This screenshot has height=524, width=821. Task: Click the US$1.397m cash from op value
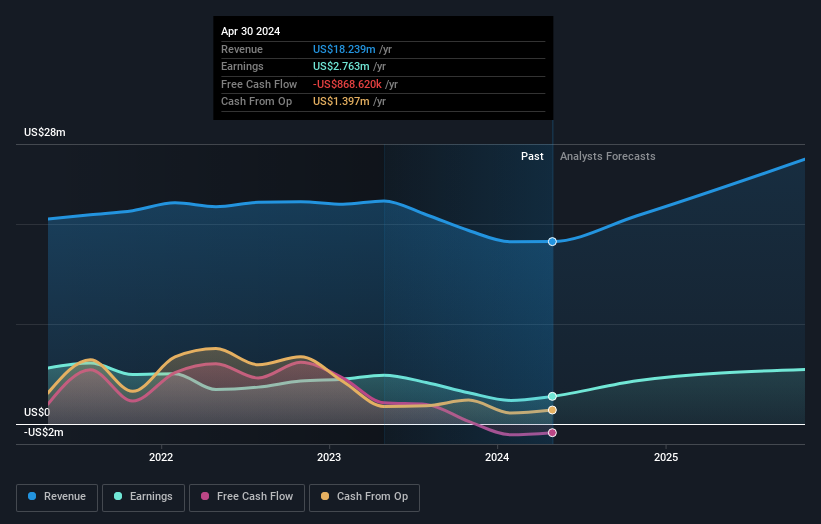click(341, 102)
